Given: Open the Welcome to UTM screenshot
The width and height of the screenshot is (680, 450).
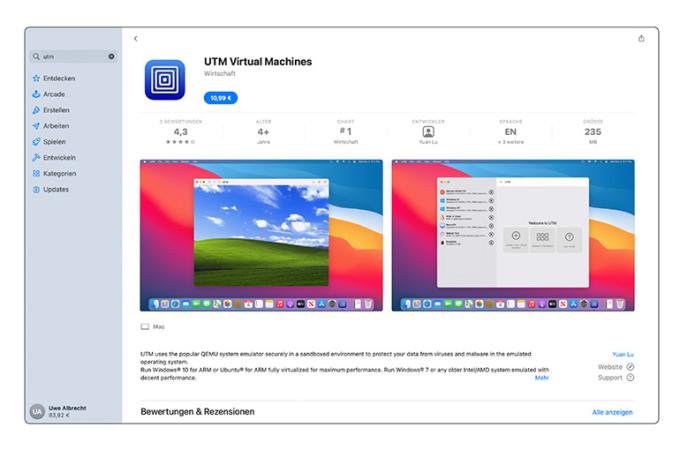Looking at the screenshot, I should pos(513,235).
